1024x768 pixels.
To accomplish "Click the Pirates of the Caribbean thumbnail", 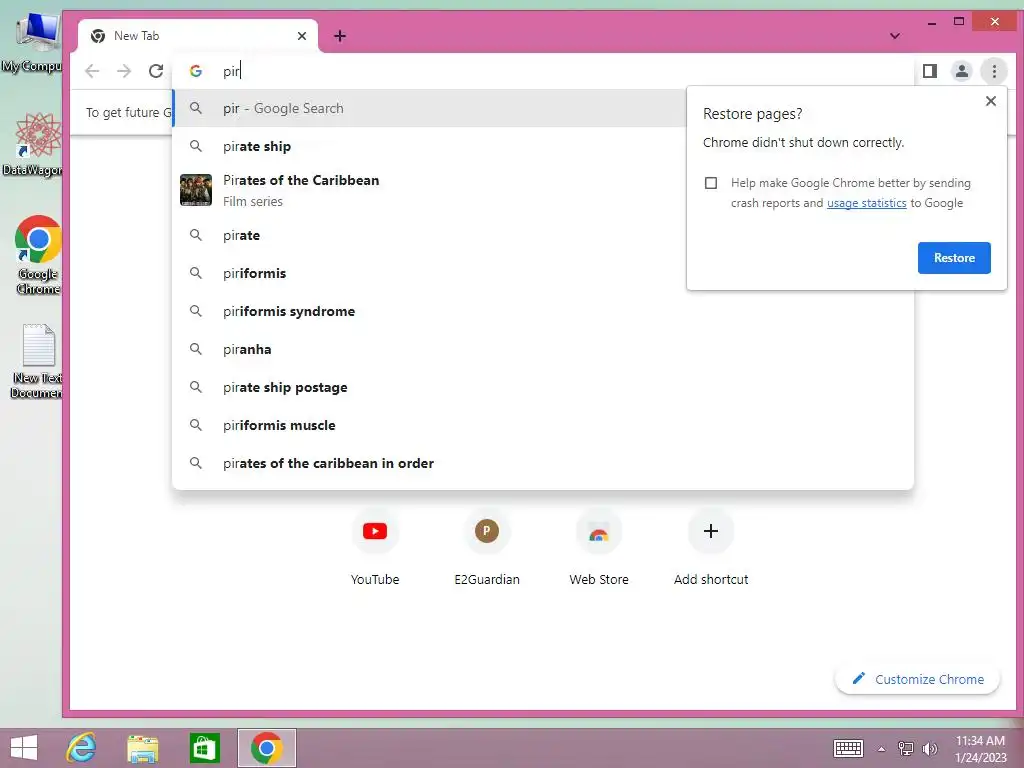I will (x=196, y=190).
